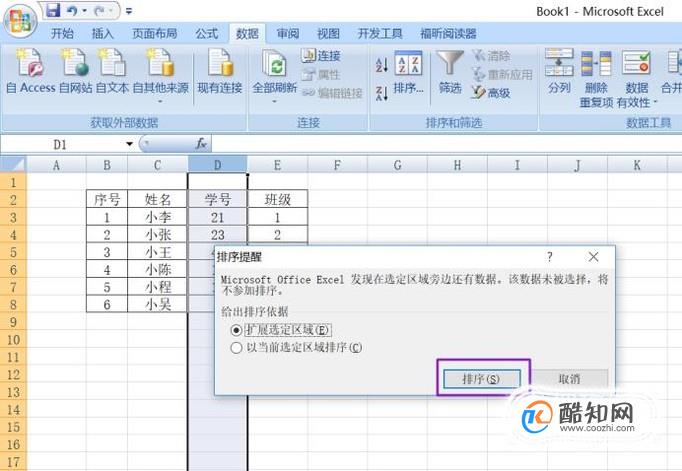Click 重新应用 filter button
The width and height of the screenshot is (682, 471).
tap(503, 74)
